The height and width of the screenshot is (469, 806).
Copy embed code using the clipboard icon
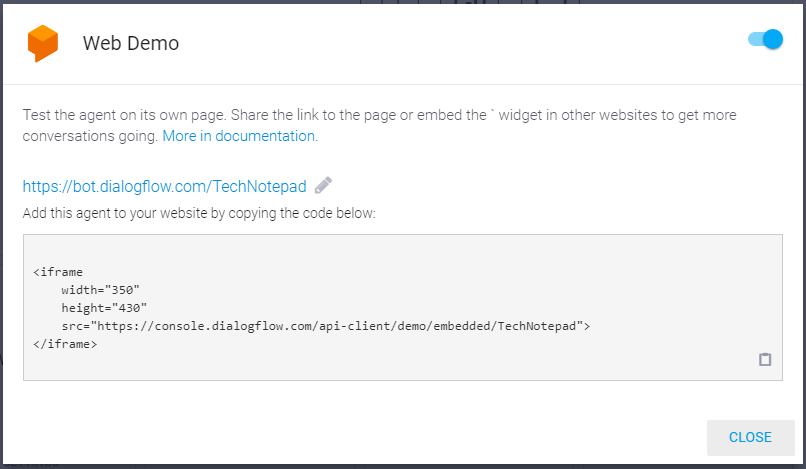tap(765, 359)
